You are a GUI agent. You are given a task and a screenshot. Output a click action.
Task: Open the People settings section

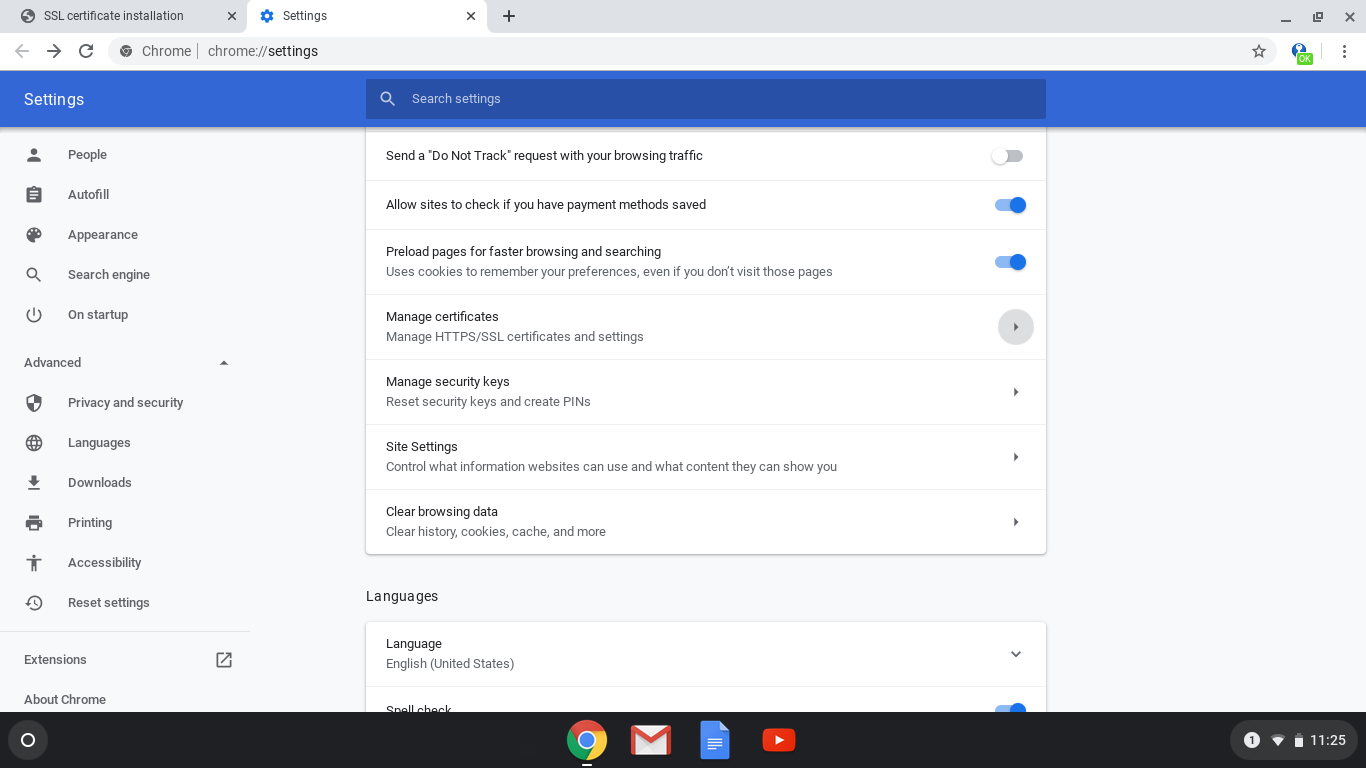click(87, 154)
